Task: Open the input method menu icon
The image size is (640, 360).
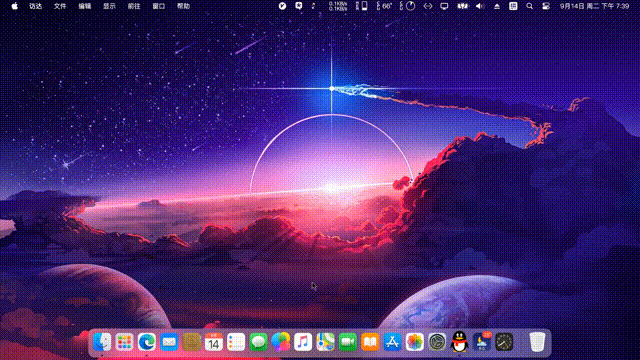Action: tap(513, 6)
